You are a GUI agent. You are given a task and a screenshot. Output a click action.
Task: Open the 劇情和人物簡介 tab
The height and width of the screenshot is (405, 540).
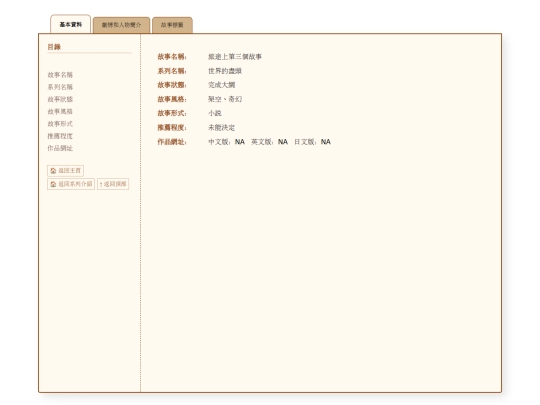(121, 25)
